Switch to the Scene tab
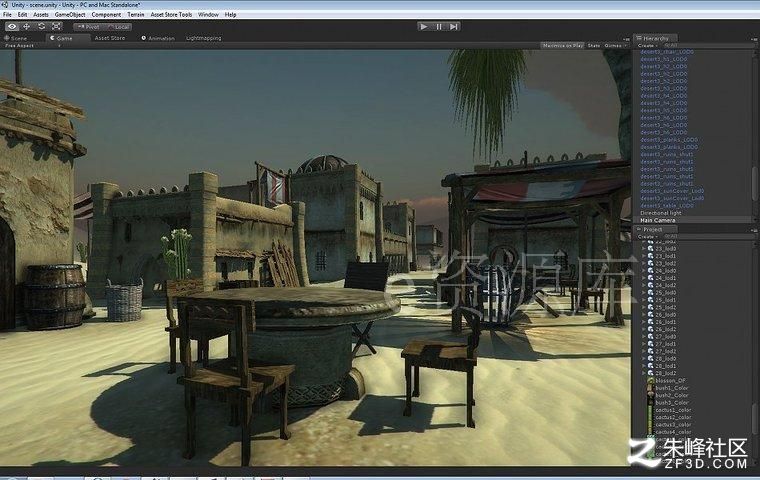The height and width of the screenshot is (480, 760). click(16, 38)
